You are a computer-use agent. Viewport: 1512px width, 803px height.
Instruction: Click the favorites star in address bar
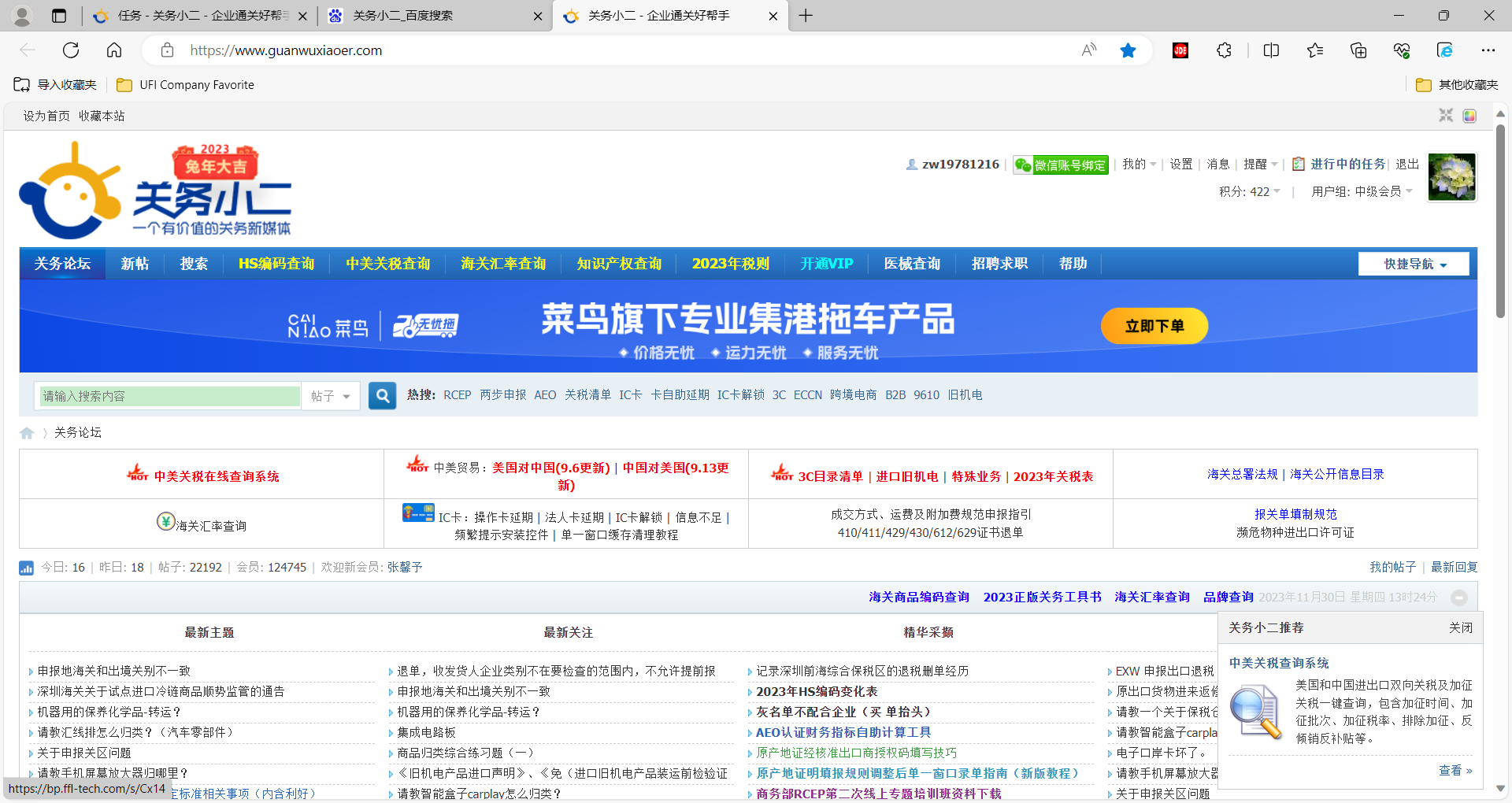click(1128, 50)
